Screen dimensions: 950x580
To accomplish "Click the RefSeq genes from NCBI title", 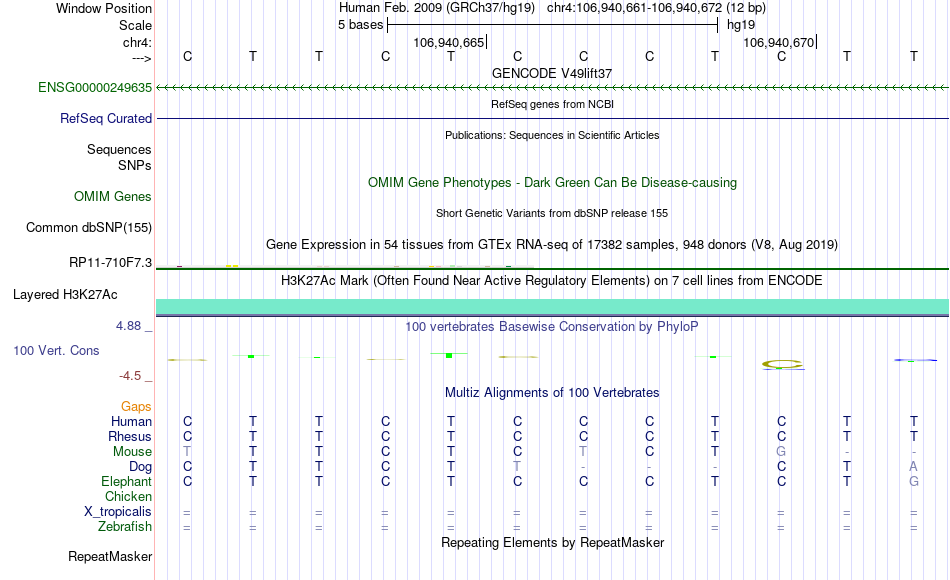I will click(553, 104).
